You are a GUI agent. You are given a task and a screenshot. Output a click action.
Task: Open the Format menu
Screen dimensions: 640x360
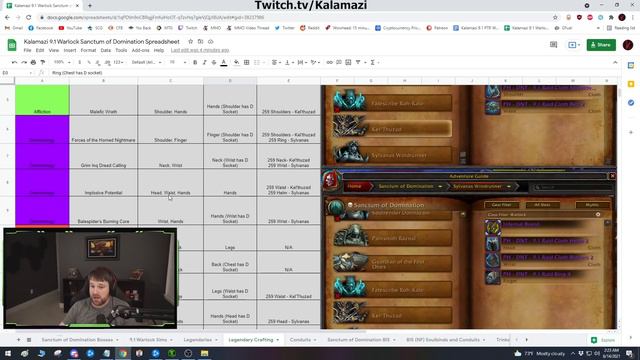pyautogui.click(x=88, y=50)
